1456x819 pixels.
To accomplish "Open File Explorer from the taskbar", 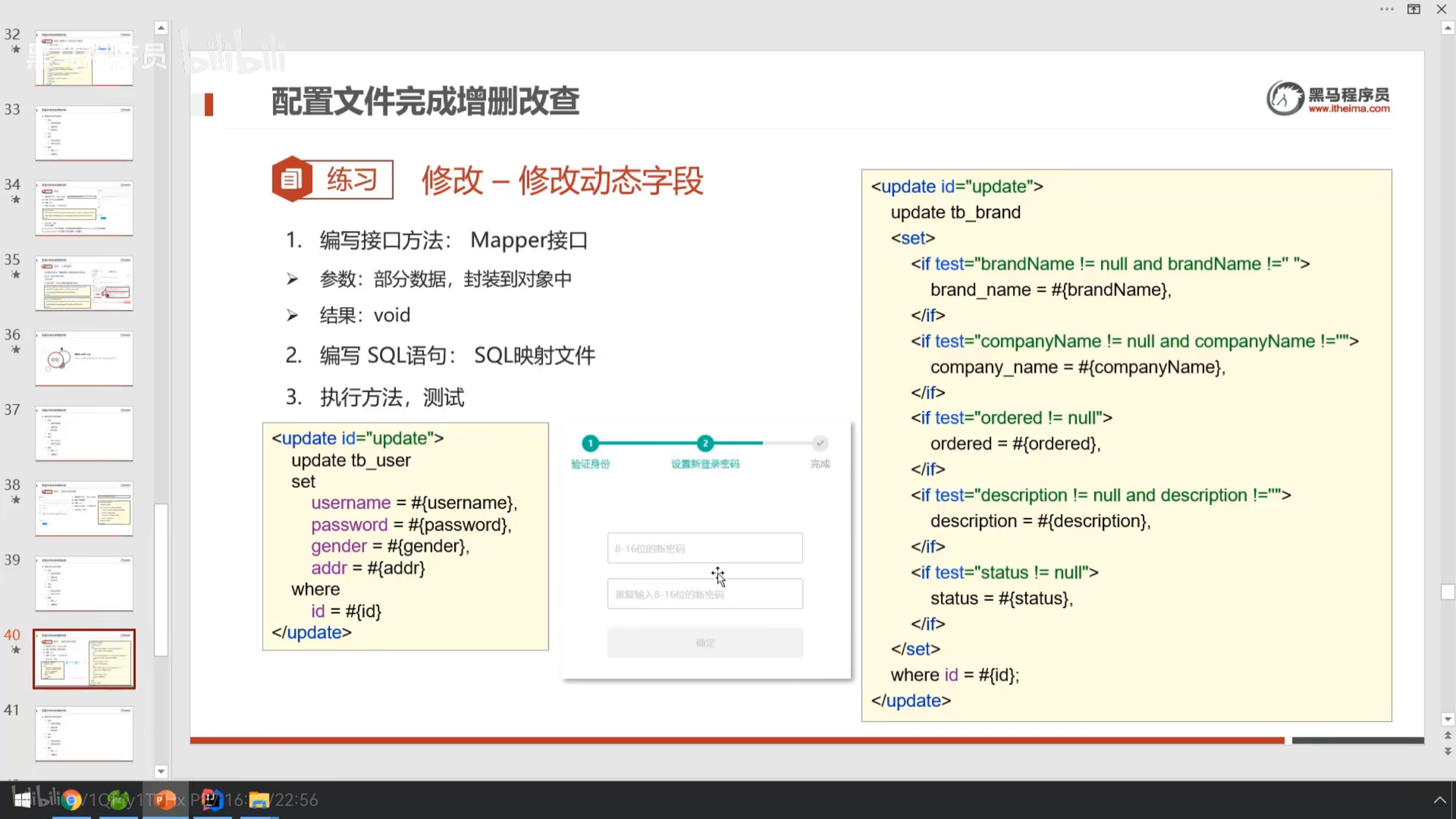I will [259, 801].
